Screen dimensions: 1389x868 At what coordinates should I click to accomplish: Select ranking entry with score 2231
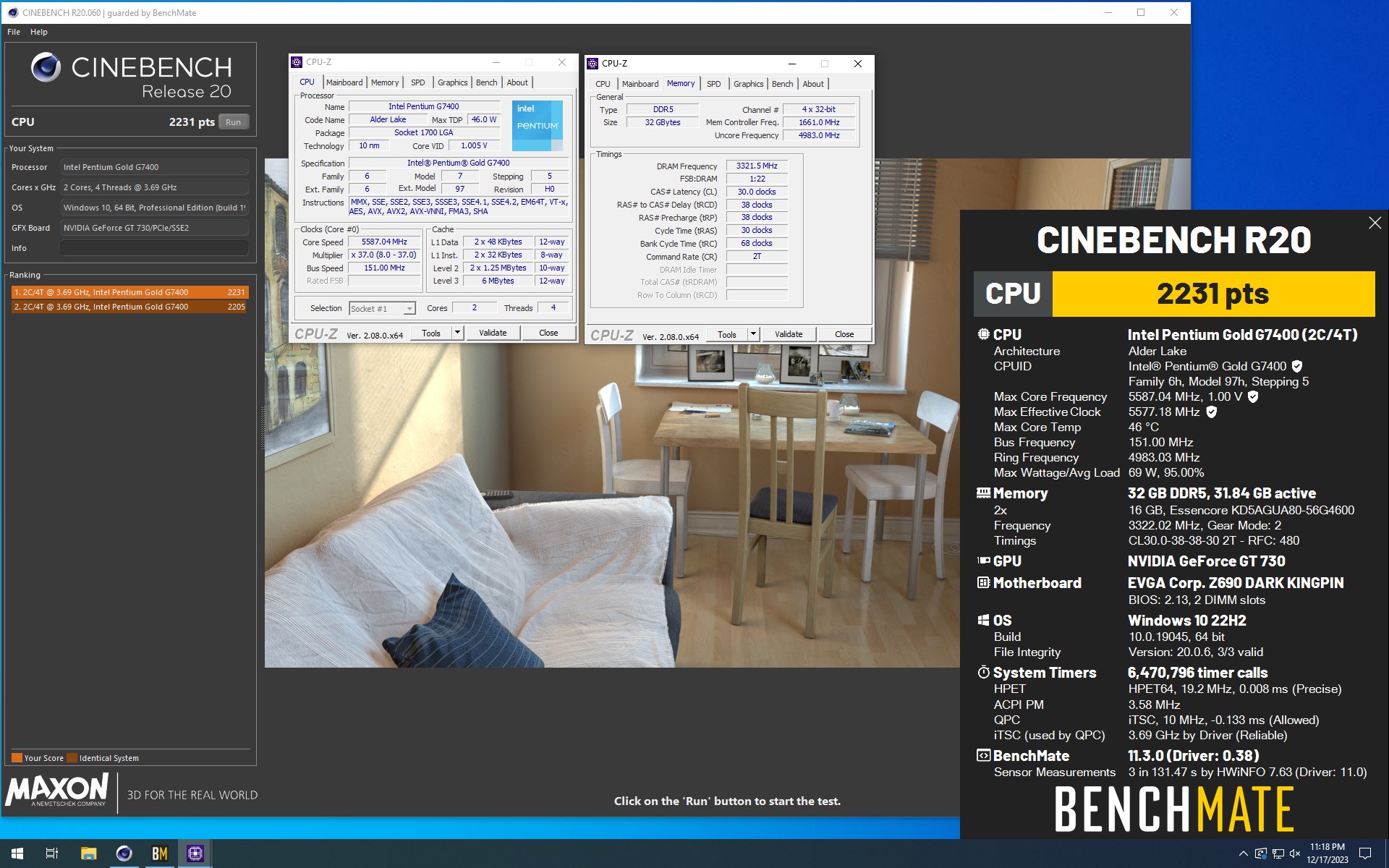click(129, 292)
